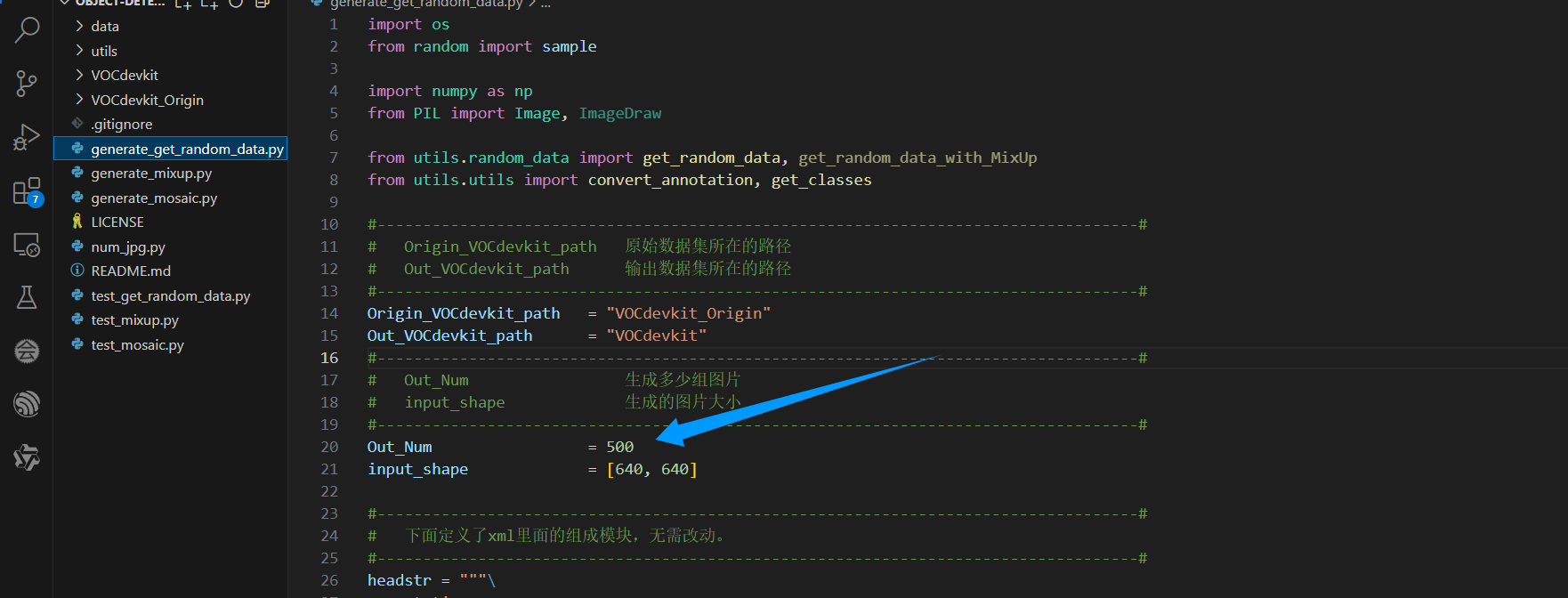Open the ESP-IDF wifi-signal style icon
The width and height of the screenshot is (1568, 598).
27,404
